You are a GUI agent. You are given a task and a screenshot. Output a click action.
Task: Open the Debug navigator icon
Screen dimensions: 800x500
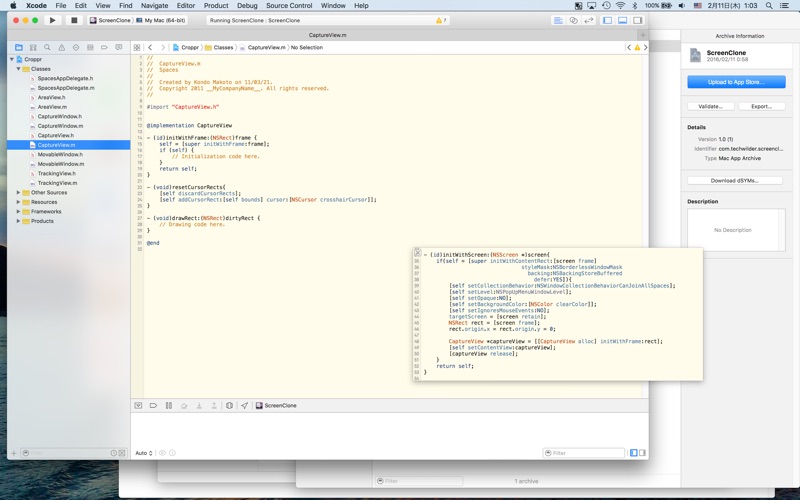point(90,47)
